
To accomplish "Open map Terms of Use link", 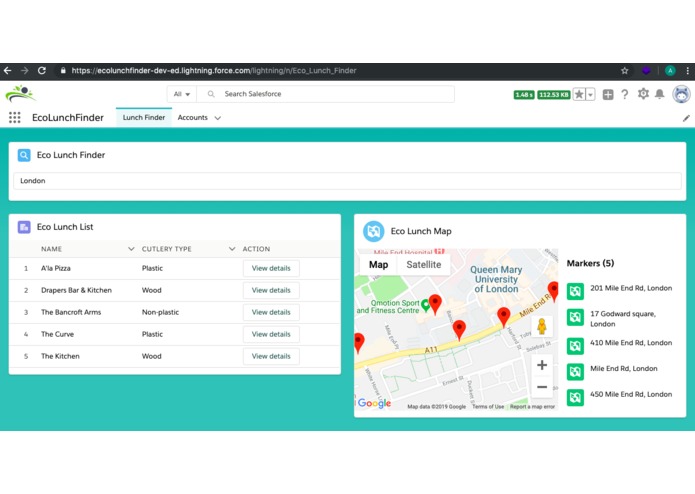I will [x=488, y=406].
